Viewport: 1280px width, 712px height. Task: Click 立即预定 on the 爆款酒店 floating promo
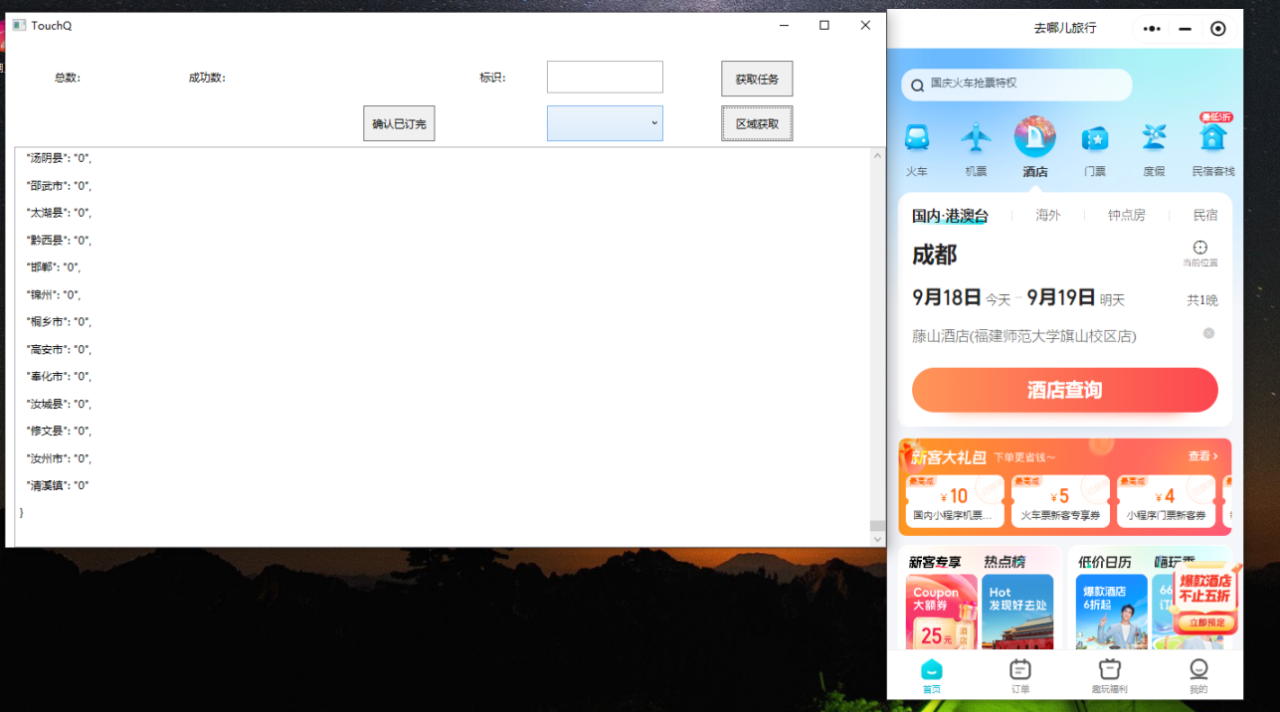click(x=1205, y=622)
